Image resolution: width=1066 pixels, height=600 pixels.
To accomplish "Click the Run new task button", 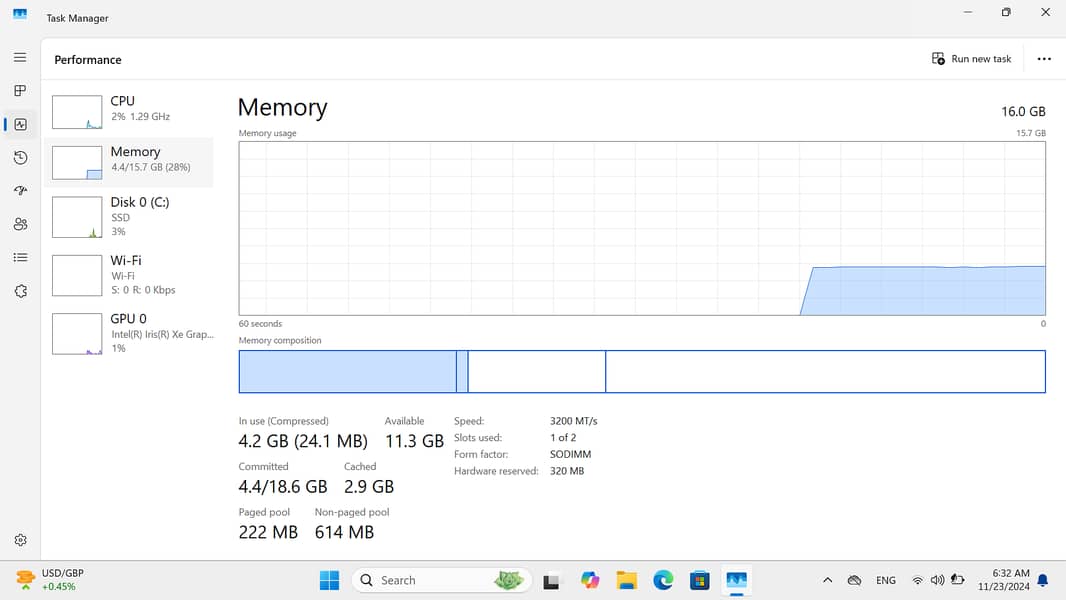I will 971,59.
